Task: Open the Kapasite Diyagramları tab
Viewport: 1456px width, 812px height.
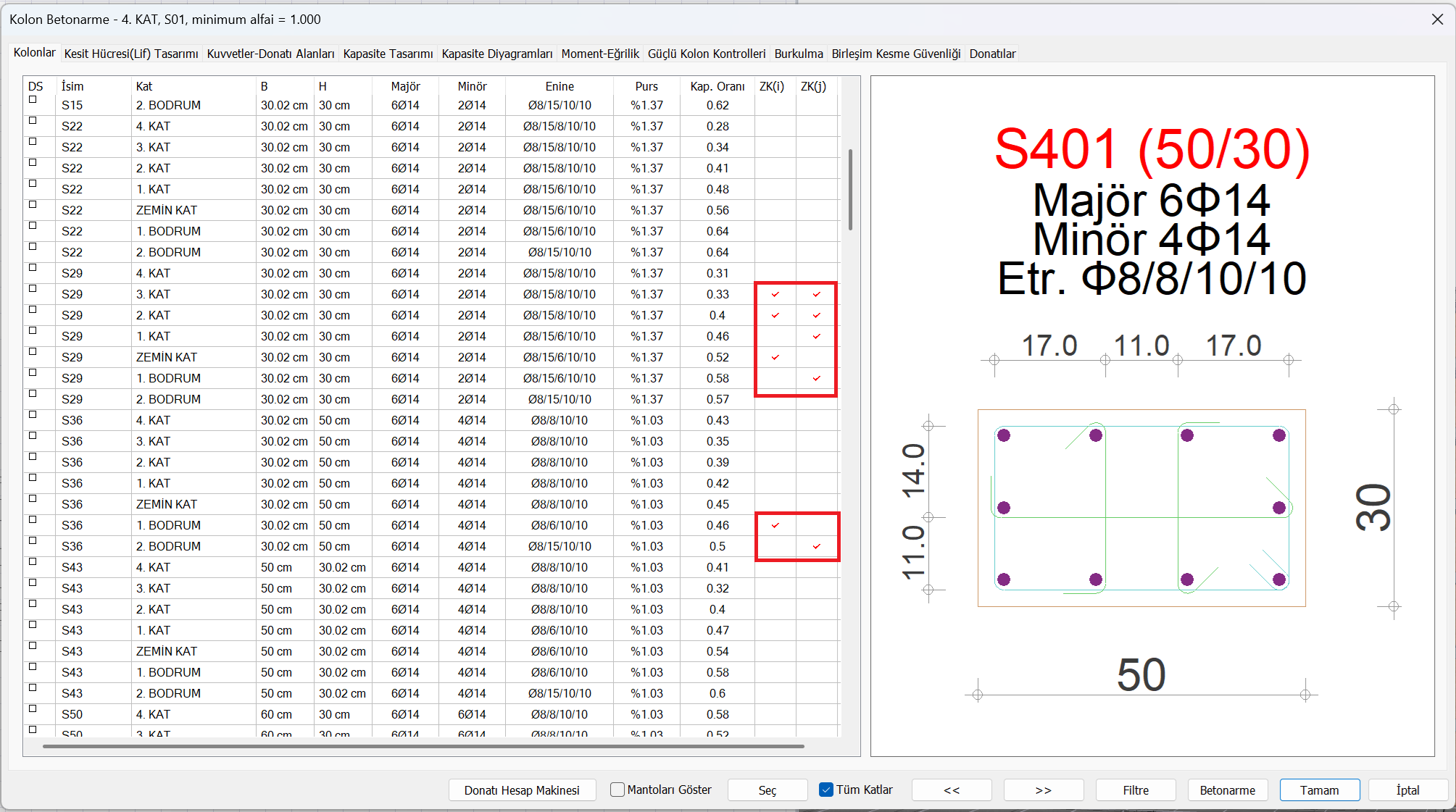Action: coord(496,54)
